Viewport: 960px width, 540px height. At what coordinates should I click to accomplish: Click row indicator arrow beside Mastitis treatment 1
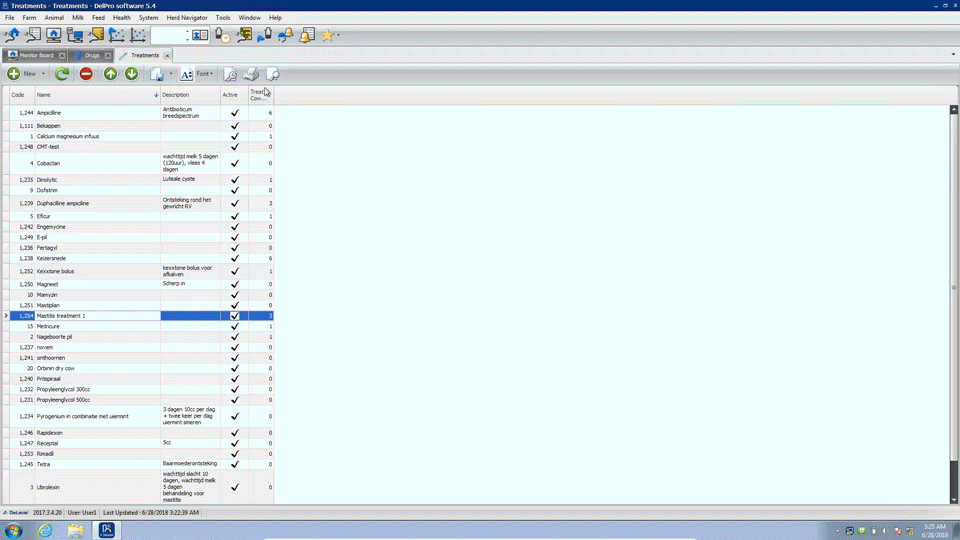tap(6, 316)
